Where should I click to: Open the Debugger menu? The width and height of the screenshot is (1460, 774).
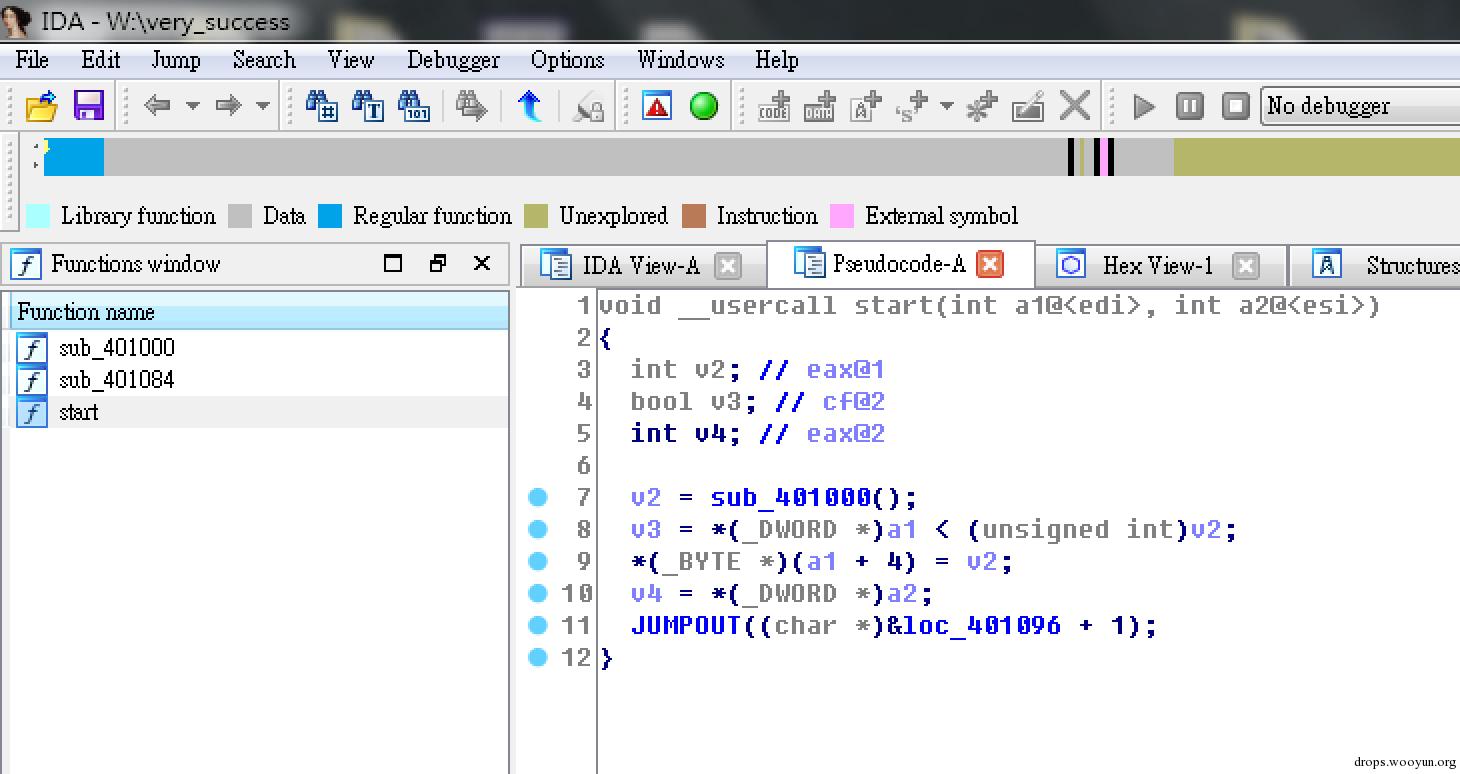click(x=453, y=60)
